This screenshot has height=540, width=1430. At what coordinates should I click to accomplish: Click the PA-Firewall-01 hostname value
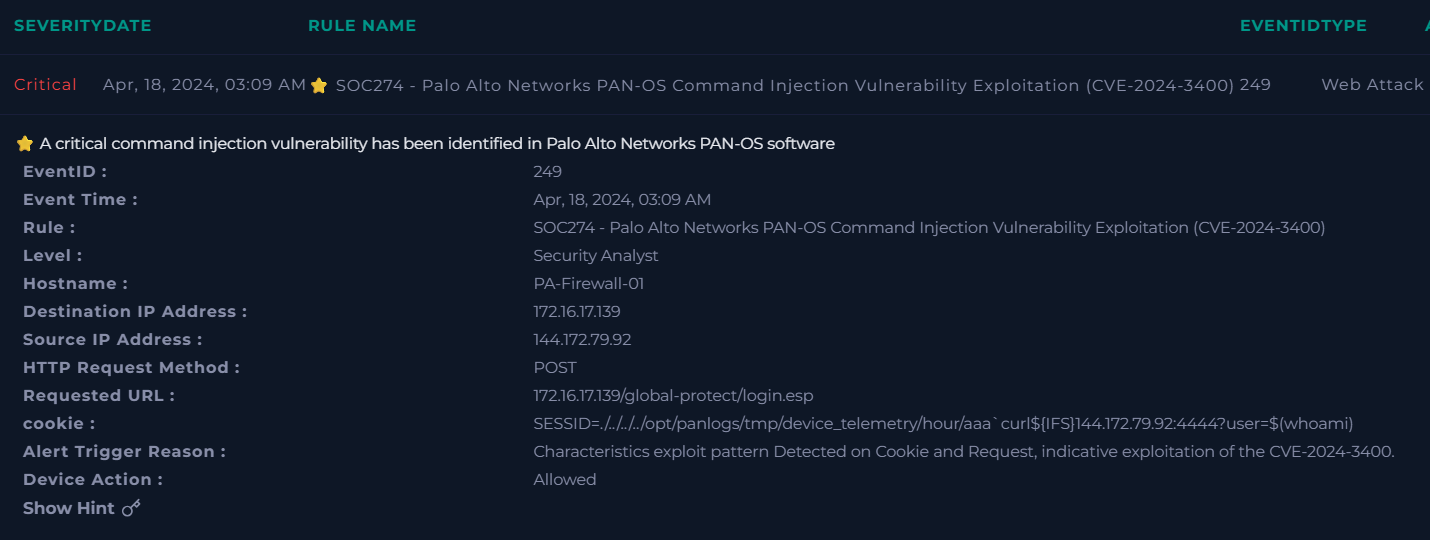pos(588,284)
